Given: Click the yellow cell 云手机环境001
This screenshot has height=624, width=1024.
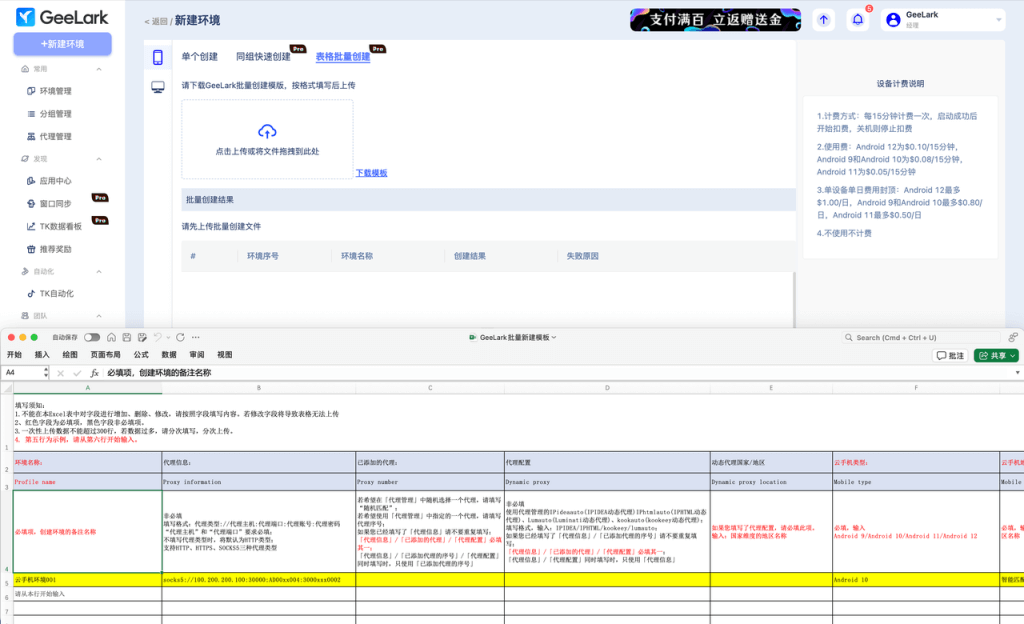Looking at the screenshot, I should point(87,580).
